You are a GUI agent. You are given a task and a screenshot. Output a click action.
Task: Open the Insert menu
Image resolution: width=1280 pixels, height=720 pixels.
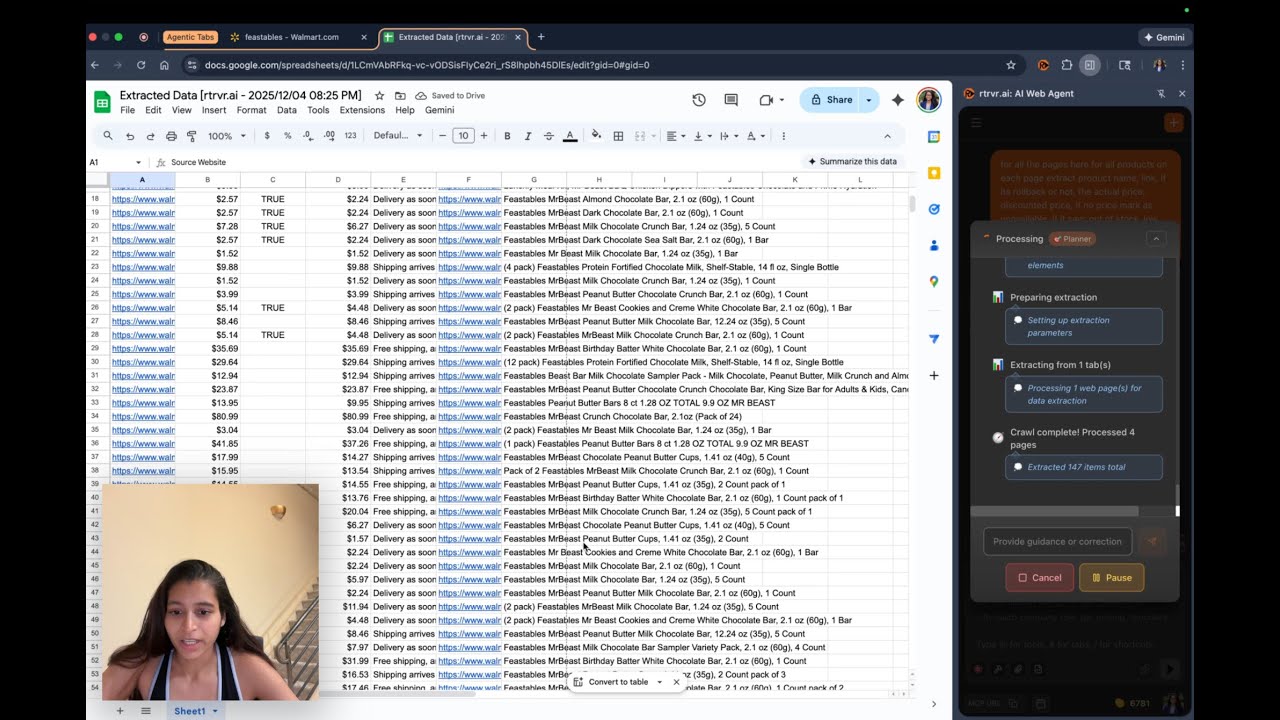tap(214, 110)
